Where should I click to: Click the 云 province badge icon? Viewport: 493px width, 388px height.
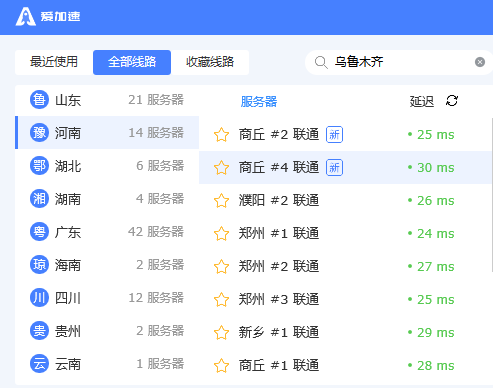pos(39,364)
